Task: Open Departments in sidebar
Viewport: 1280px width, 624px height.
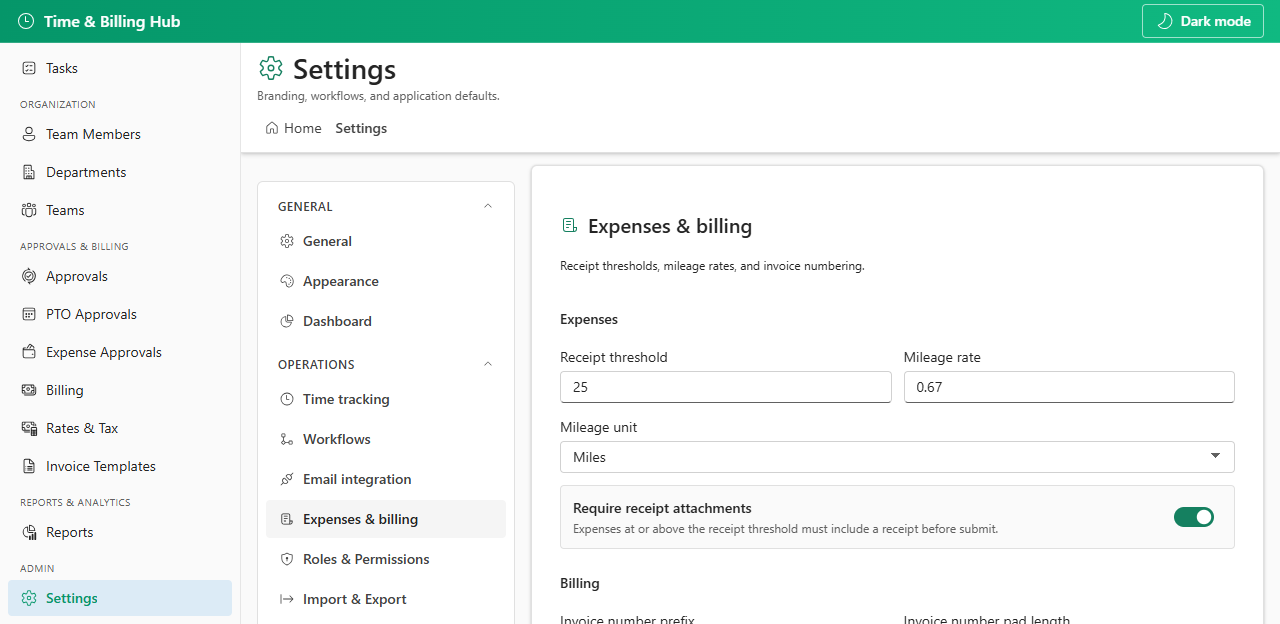Action: click(x=120, y=172)
